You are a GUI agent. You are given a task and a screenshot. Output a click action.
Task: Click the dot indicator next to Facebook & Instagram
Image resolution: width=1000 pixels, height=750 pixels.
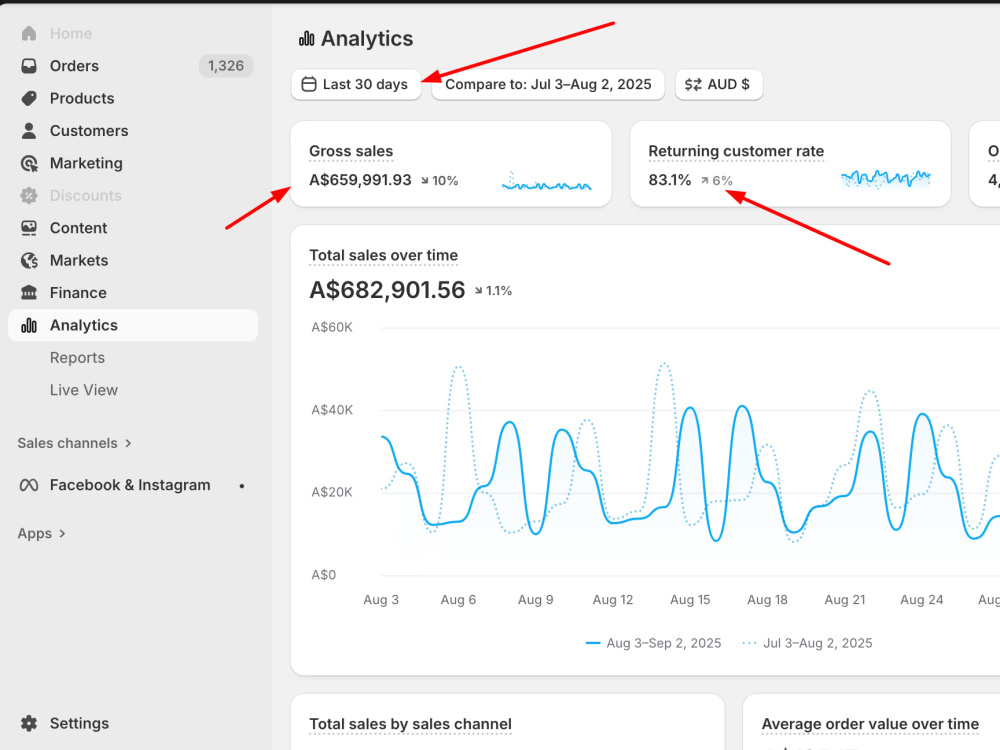[242, 486]
